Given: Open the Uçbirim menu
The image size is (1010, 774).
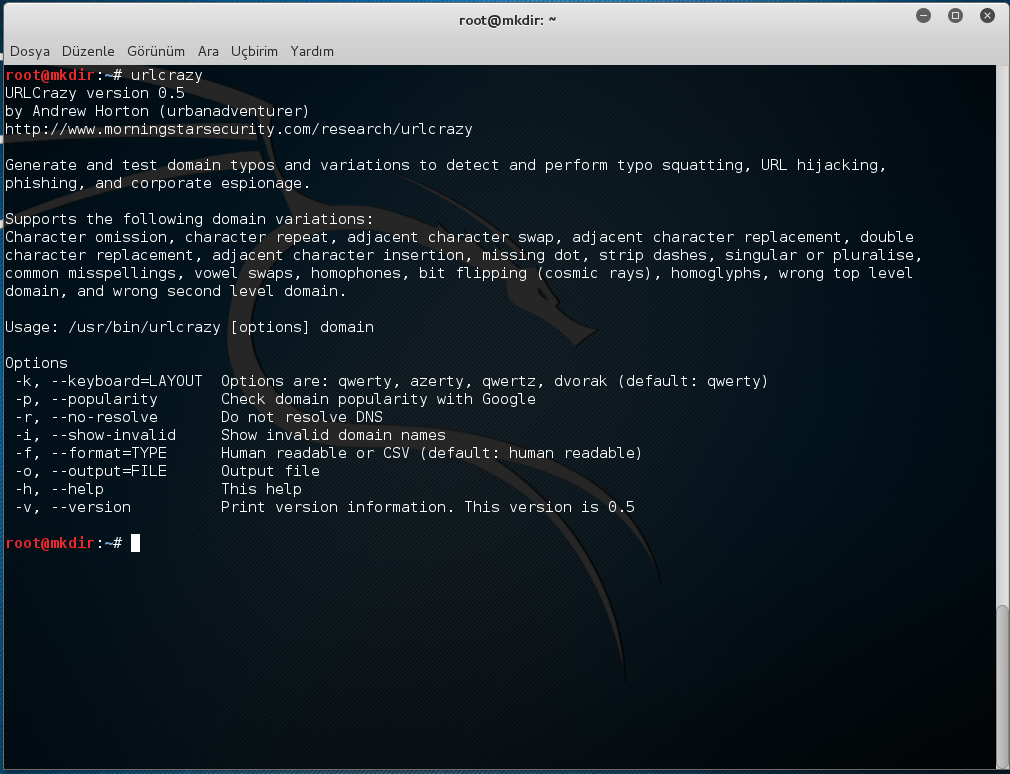Looking at the screenshot, I should click(x=254, y=51).
